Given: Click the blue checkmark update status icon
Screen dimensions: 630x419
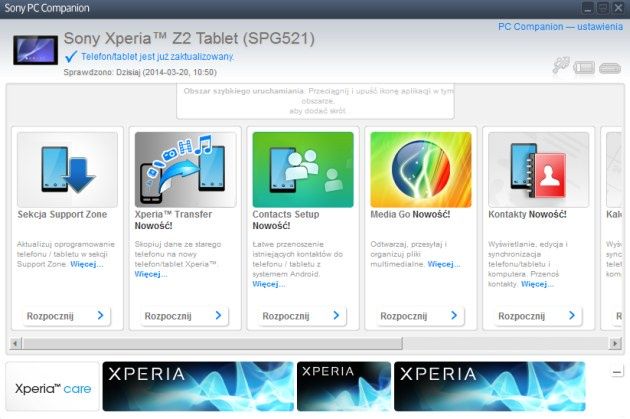Looking at the screenshot, I should click(71, 57).
